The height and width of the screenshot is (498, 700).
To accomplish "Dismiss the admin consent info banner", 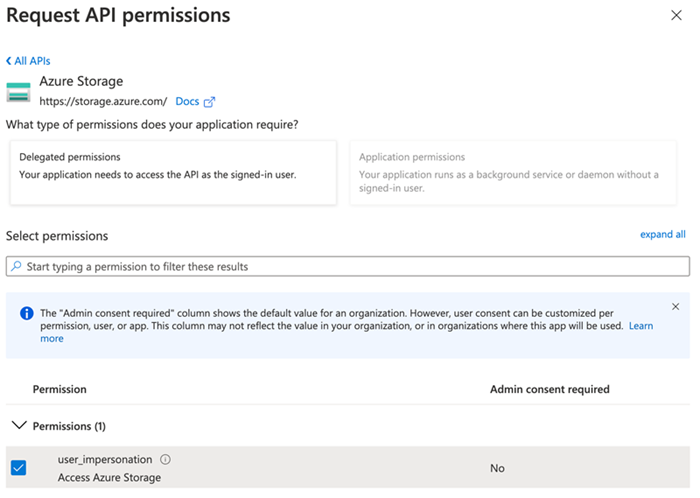I will click(x=675, y=307).
